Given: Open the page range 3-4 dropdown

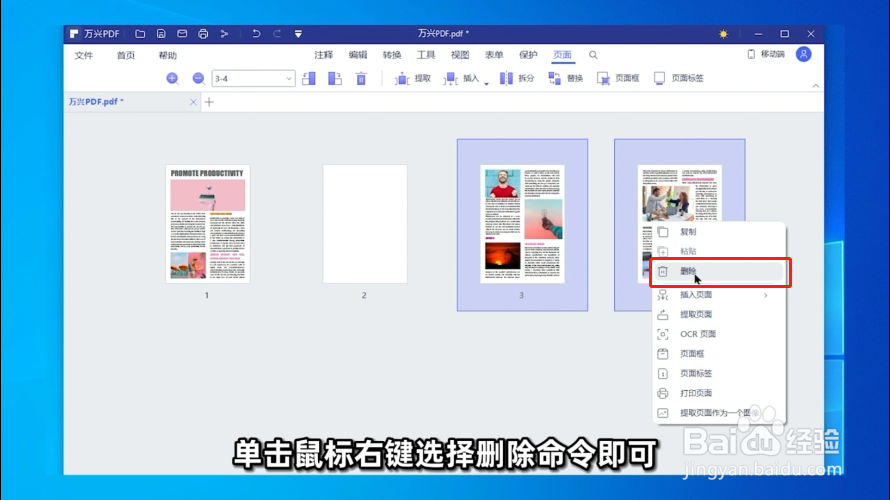Looking at the screenshot, I should [253, 78].
